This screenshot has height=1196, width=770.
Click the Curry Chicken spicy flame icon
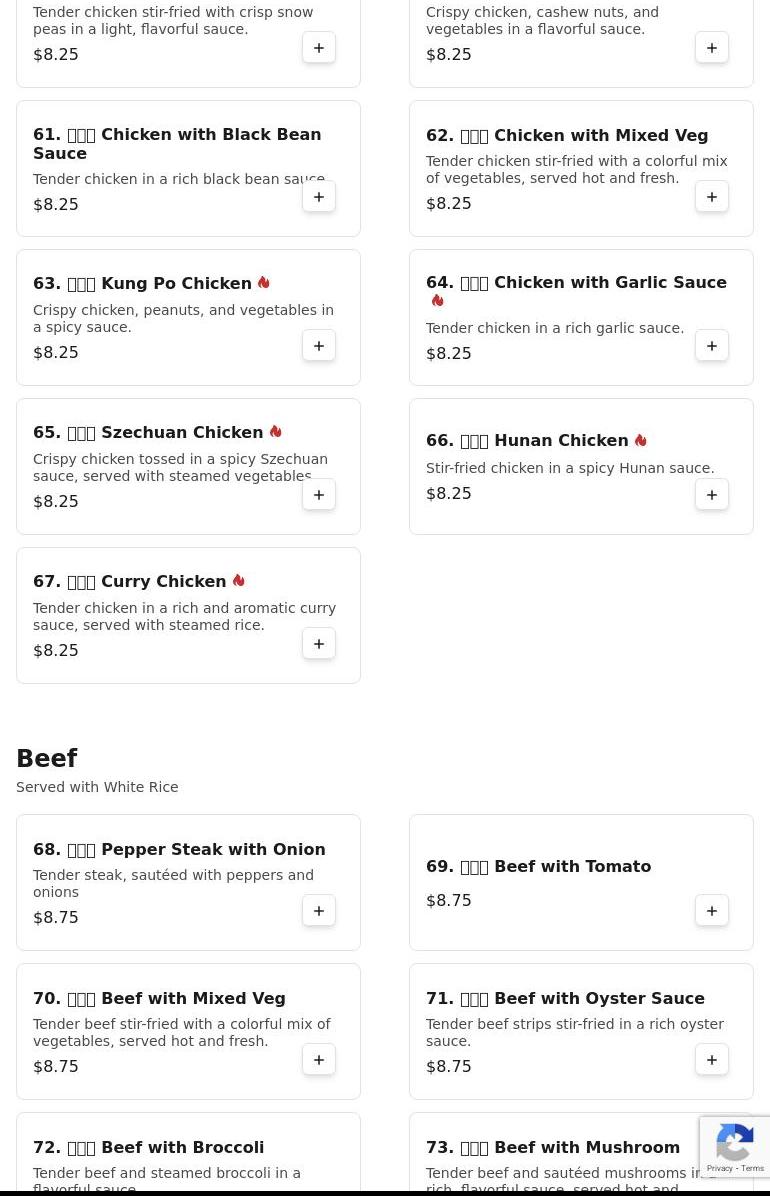click(238, 581)
